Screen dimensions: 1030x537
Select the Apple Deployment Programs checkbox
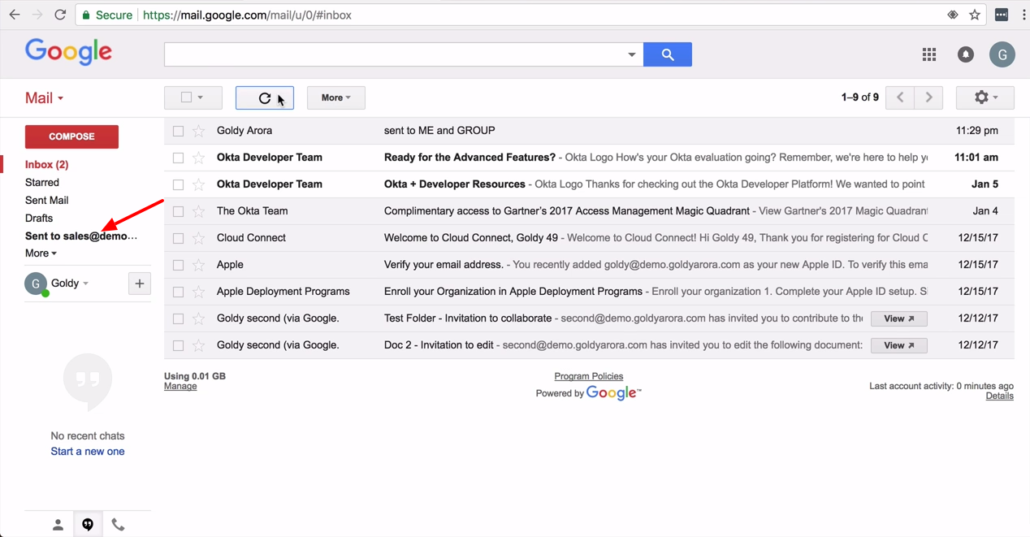(178, 292)
